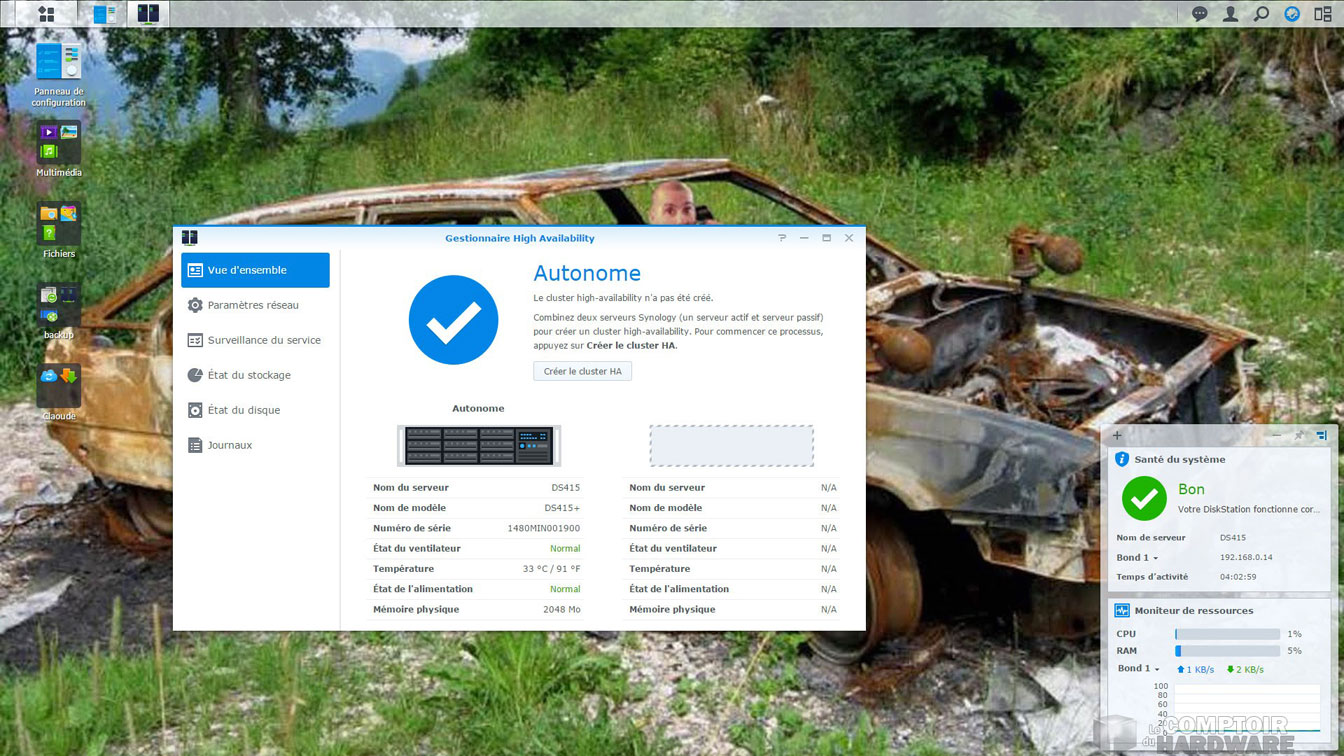This screenshot has height=756, width=1344.
Task: Pin the widget panel with the pushpin
Action: click(x=1299, y=436)
